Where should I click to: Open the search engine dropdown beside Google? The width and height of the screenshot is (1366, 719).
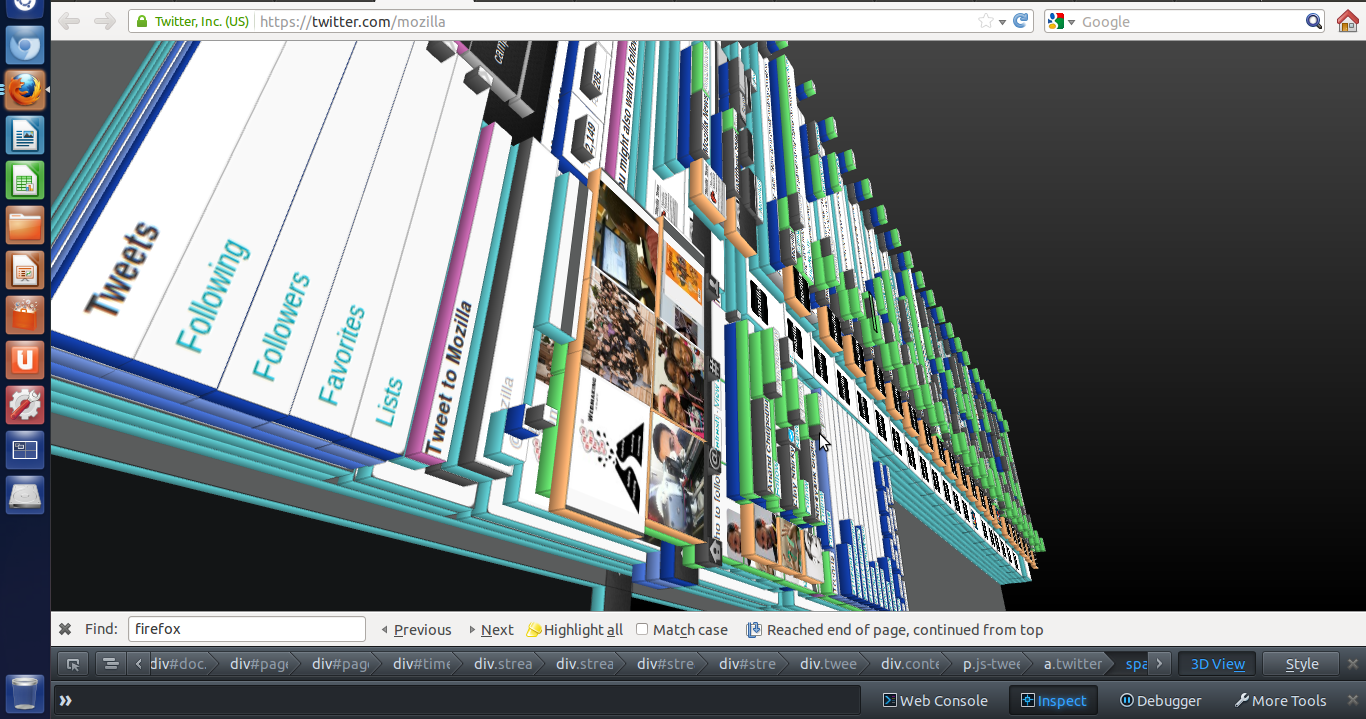(1071, 22)
